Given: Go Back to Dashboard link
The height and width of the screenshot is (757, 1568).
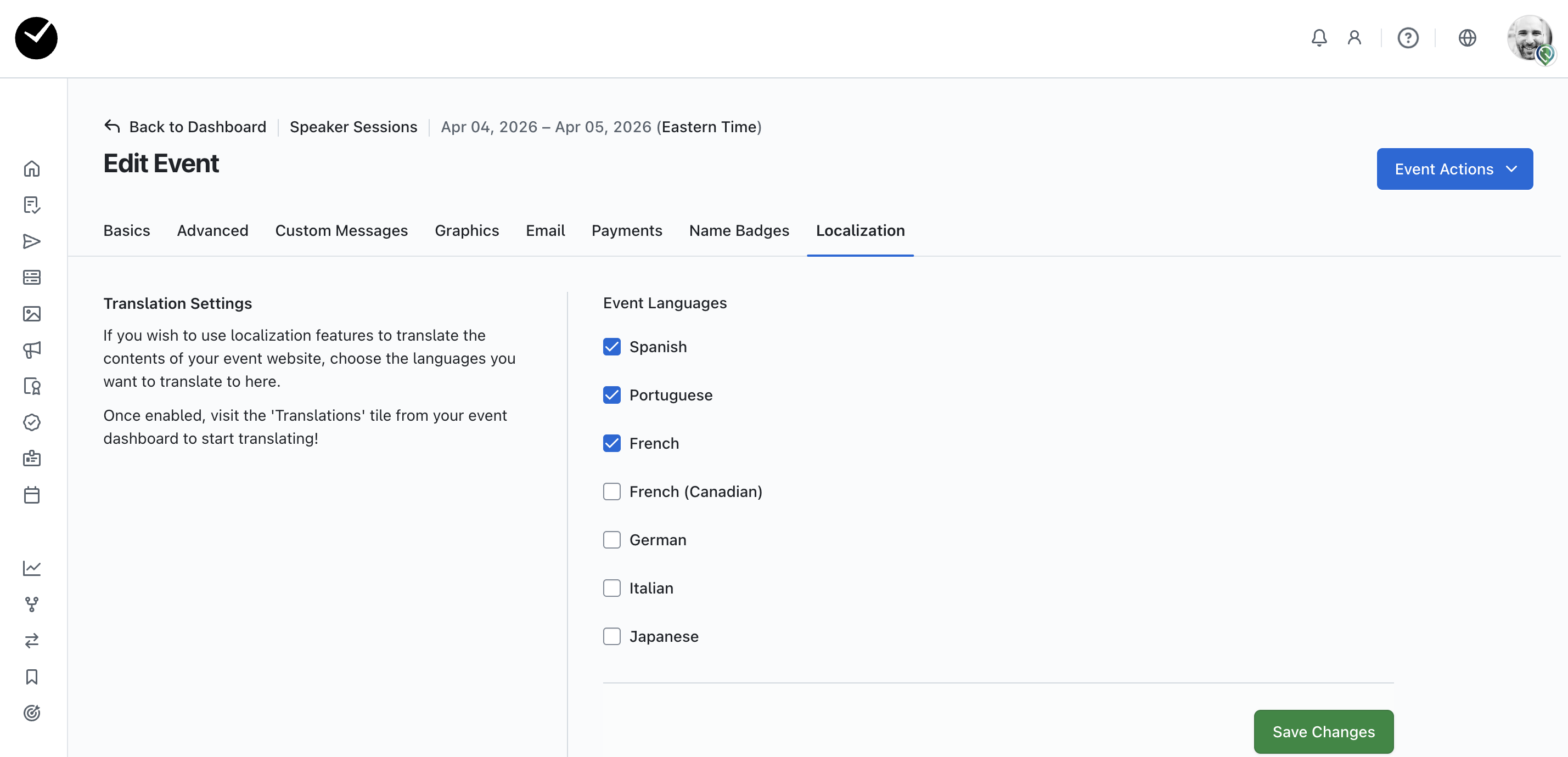Looking at the screenshot, I should pyautogui.click(x=186, y=127).
